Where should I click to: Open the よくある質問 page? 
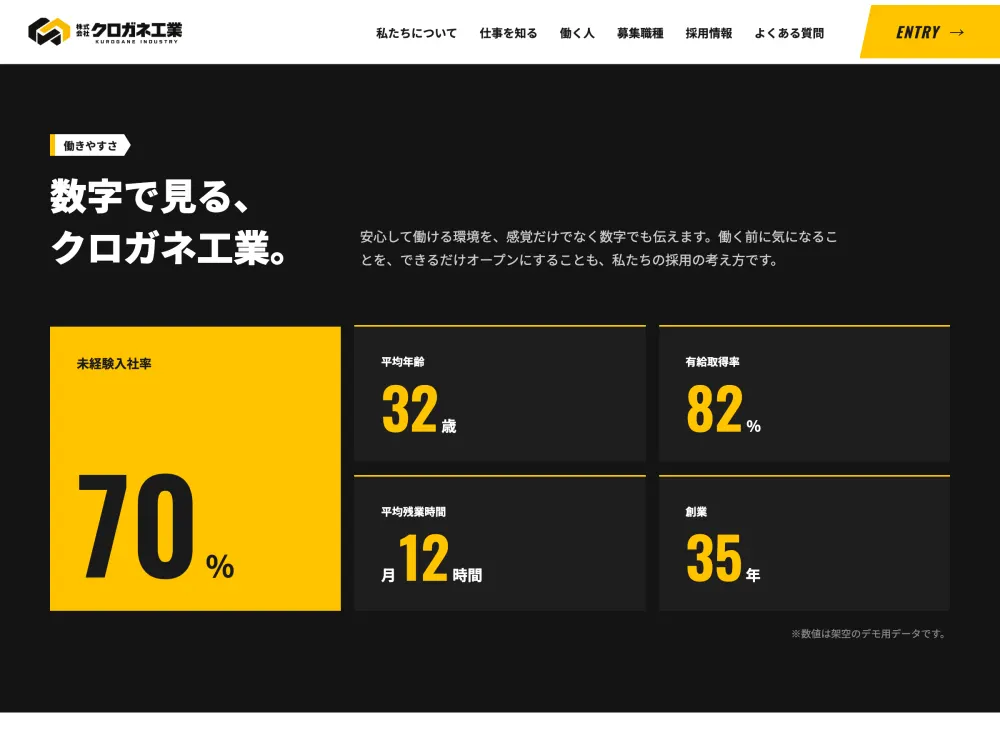point(790,33)
